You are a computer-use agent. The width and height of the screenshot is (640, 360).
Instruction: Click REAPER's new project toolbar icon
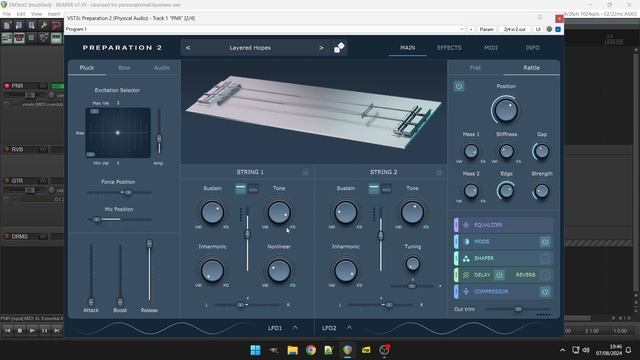(7, 26)
